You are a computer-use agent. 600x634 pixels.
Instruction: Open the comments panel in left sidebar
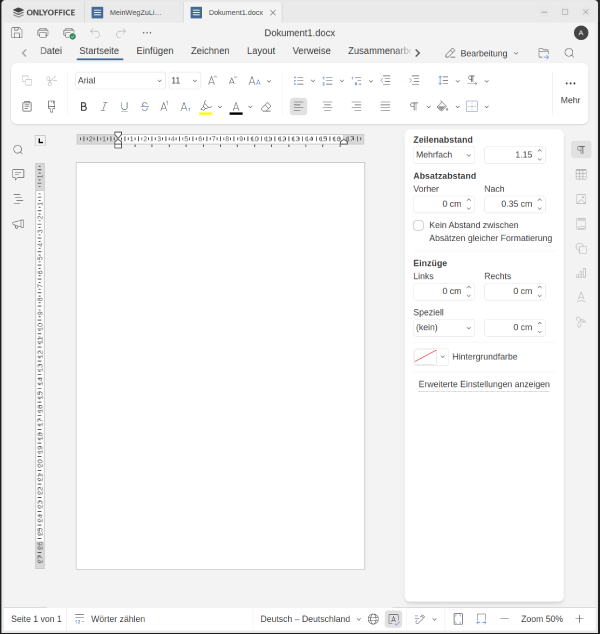(18, 174)
